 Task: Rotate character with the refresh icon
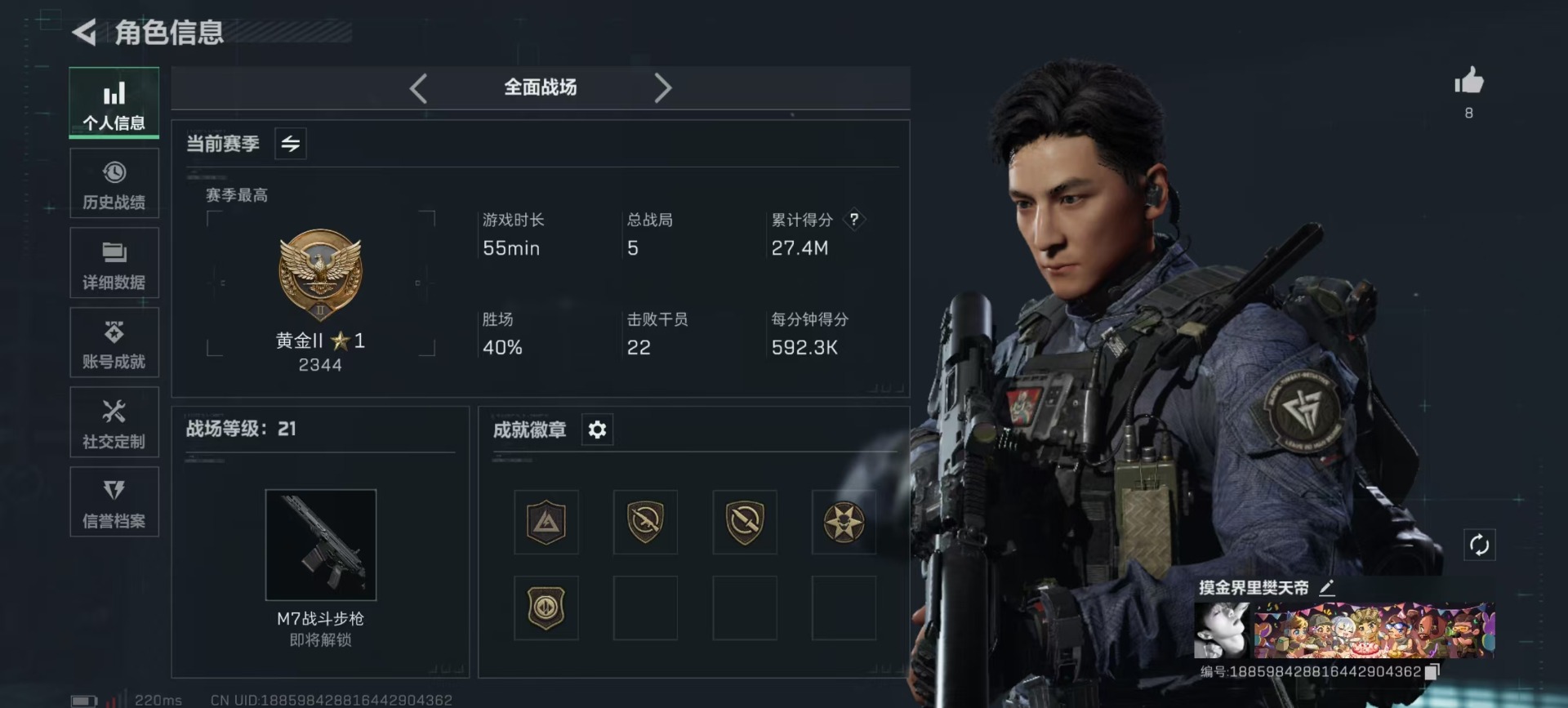(x=1479, y=545)
